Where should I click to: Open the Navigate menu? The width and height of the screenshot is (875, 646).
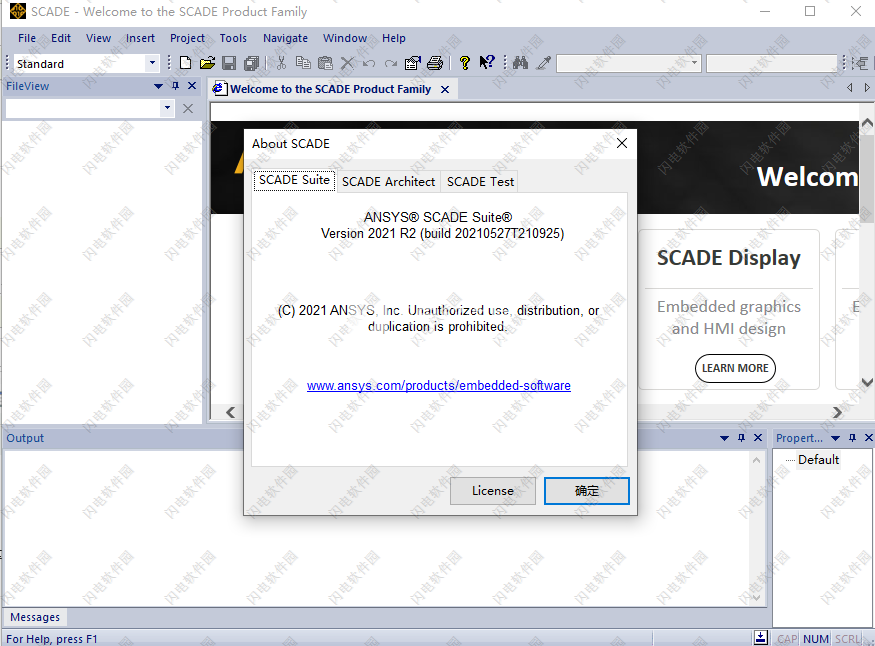point(285,38)
